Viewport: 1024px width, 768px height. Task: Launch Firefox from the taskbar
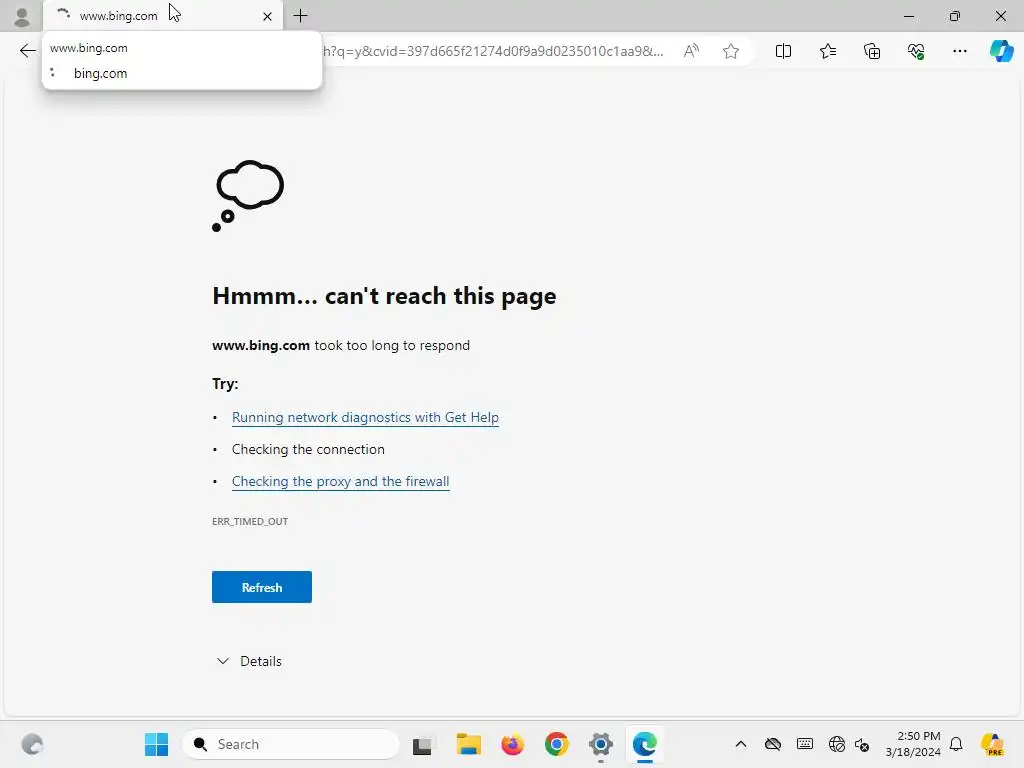click(x=513, y=744)
